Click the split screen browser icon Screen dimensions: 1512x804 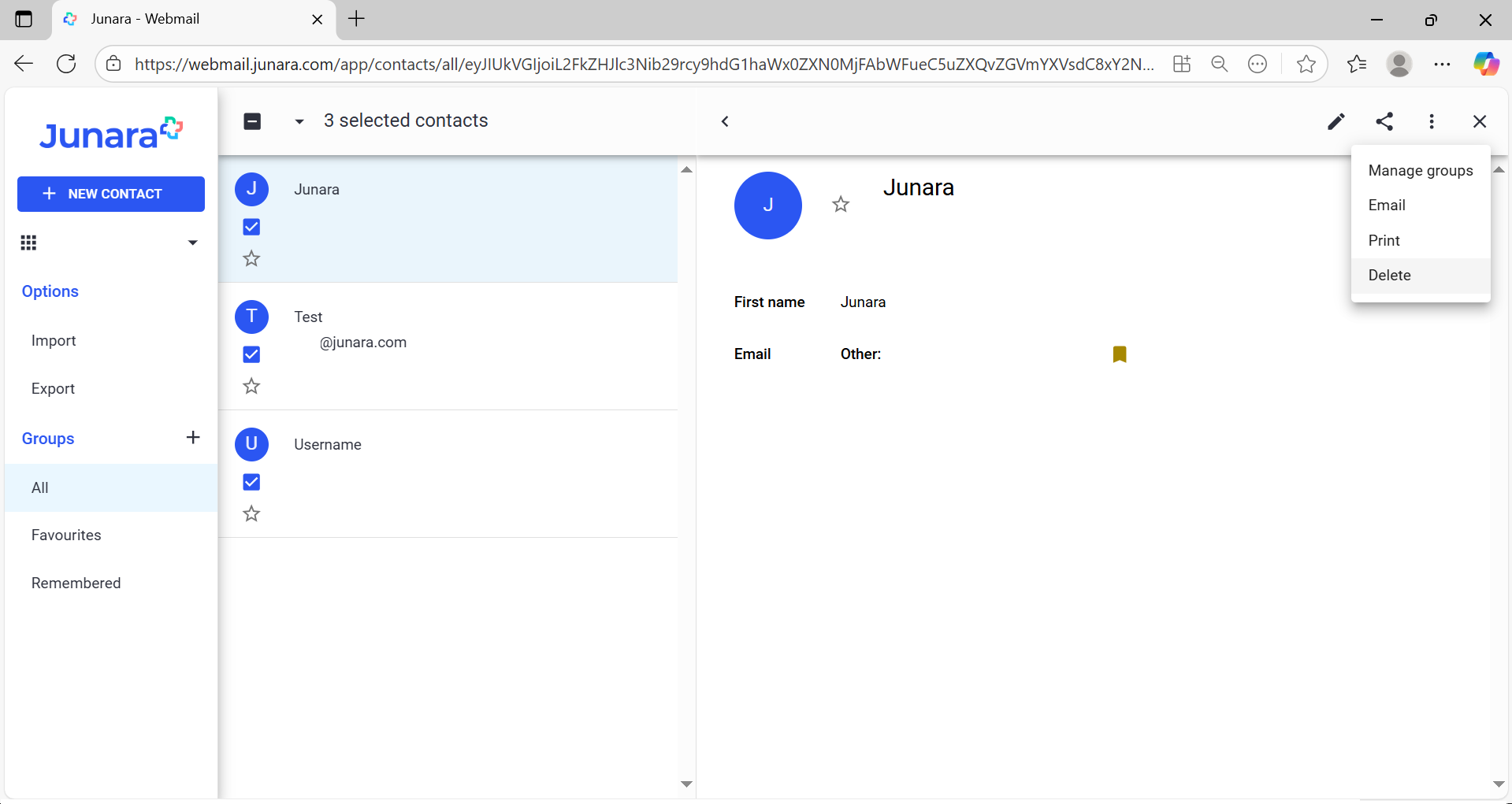click(x=1182, y=64)
